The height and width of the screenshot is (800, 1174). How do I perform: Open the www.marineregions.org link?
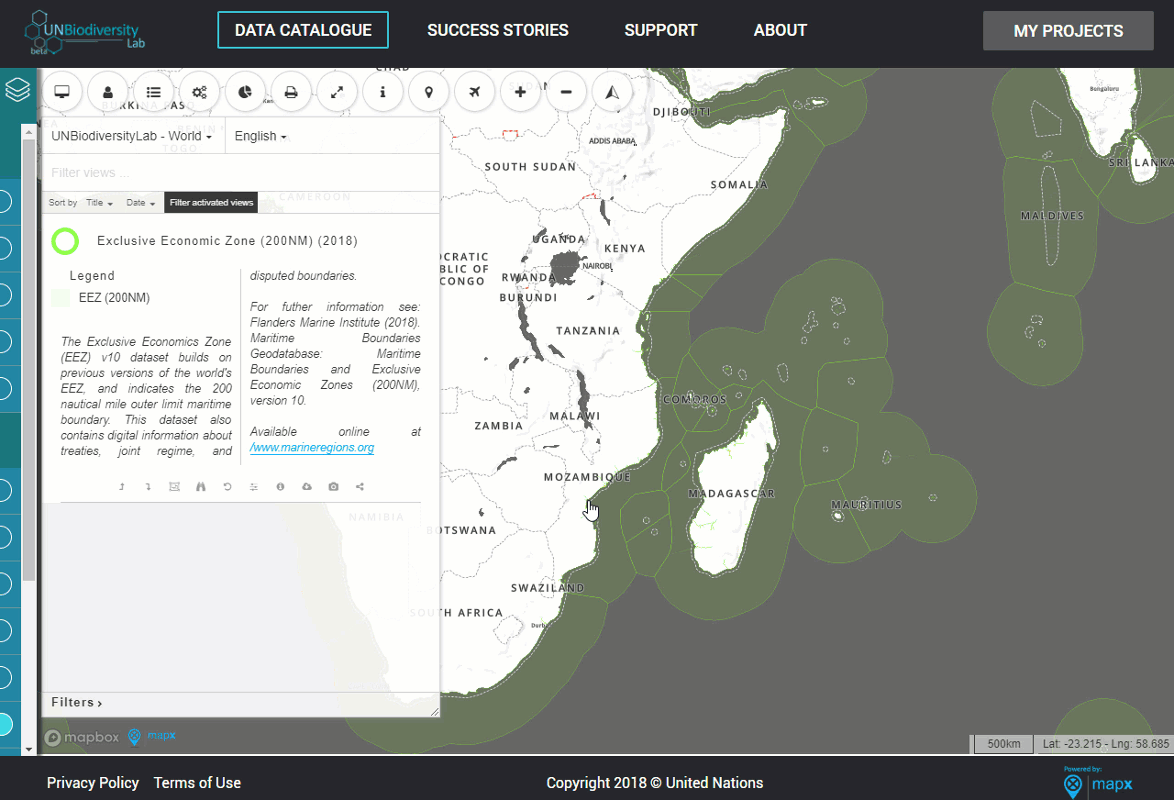(312, 448)
